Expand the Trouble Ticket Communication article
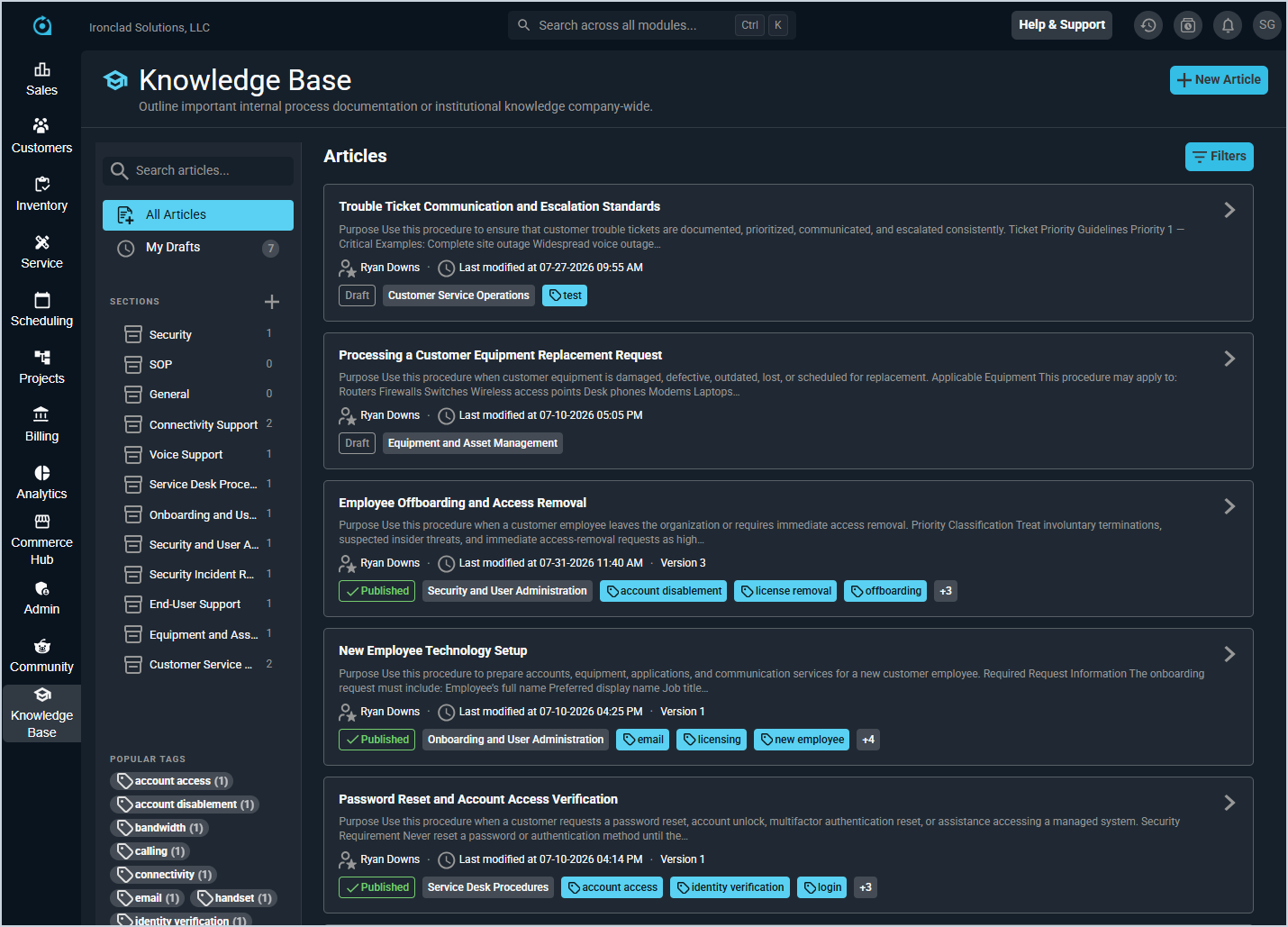This screenshot has height=927, width=1288. [x=1229, y=210]
